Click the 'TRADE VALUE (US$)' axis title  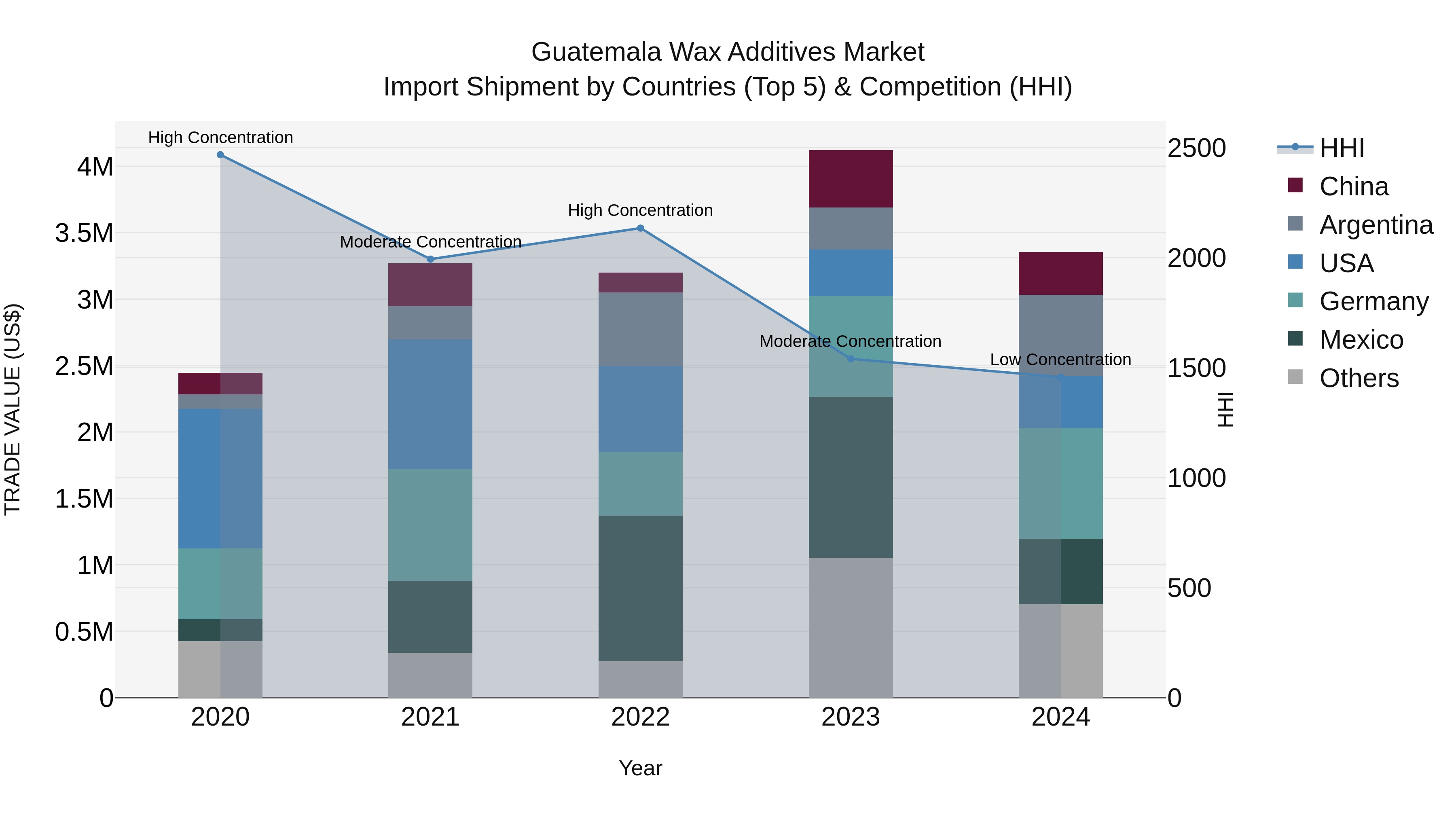13,409
